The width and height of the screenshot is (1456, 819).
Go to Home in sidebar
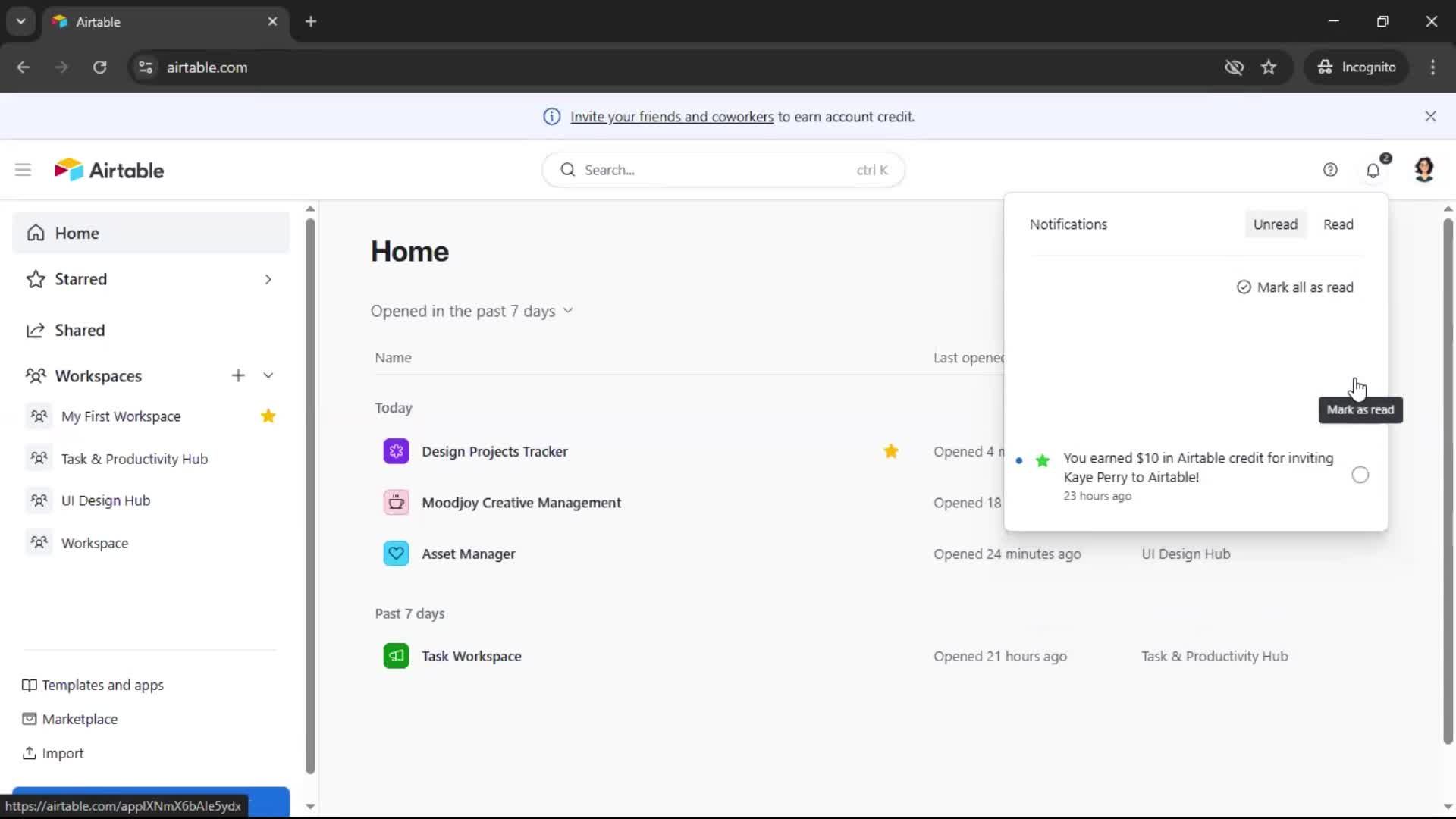(x=151, y=233)
